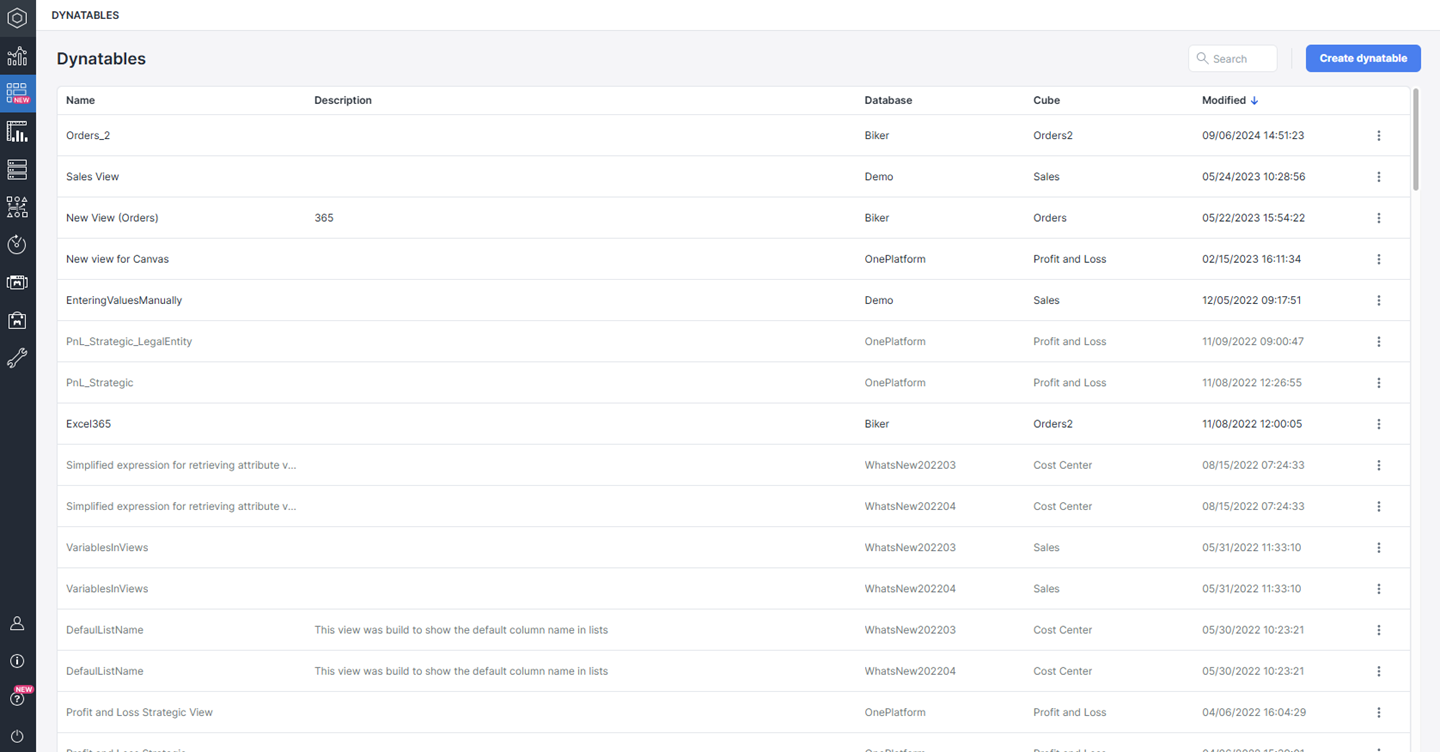Expand kebab menu for Excel365 row

(1379, 424)
